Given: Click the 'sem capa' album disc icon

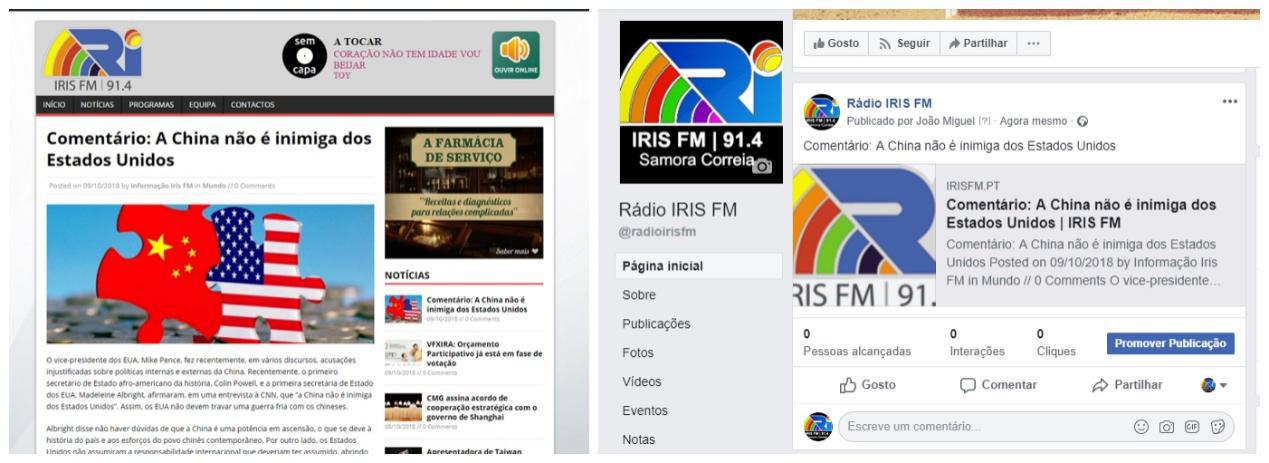Looking at the screenshot, I should pyautogui.click(x=303, y=55).
